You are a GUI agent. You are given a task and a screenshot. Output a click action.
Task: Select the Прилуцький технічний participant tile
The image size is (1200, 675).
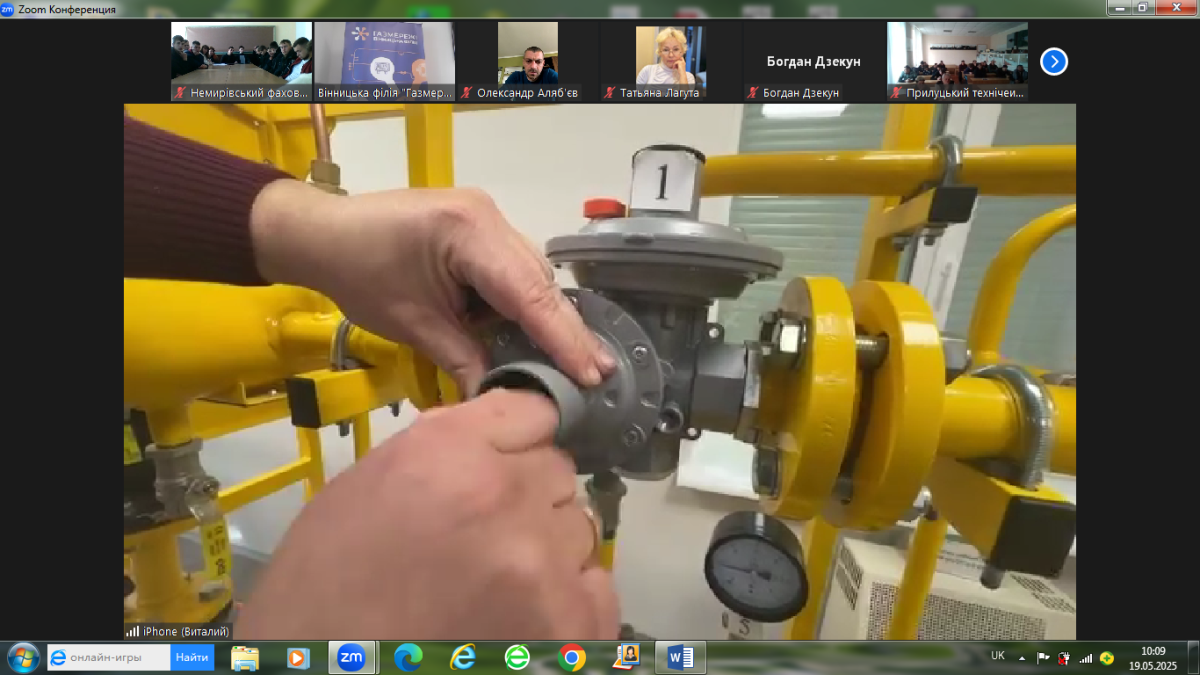pos(957,60)
